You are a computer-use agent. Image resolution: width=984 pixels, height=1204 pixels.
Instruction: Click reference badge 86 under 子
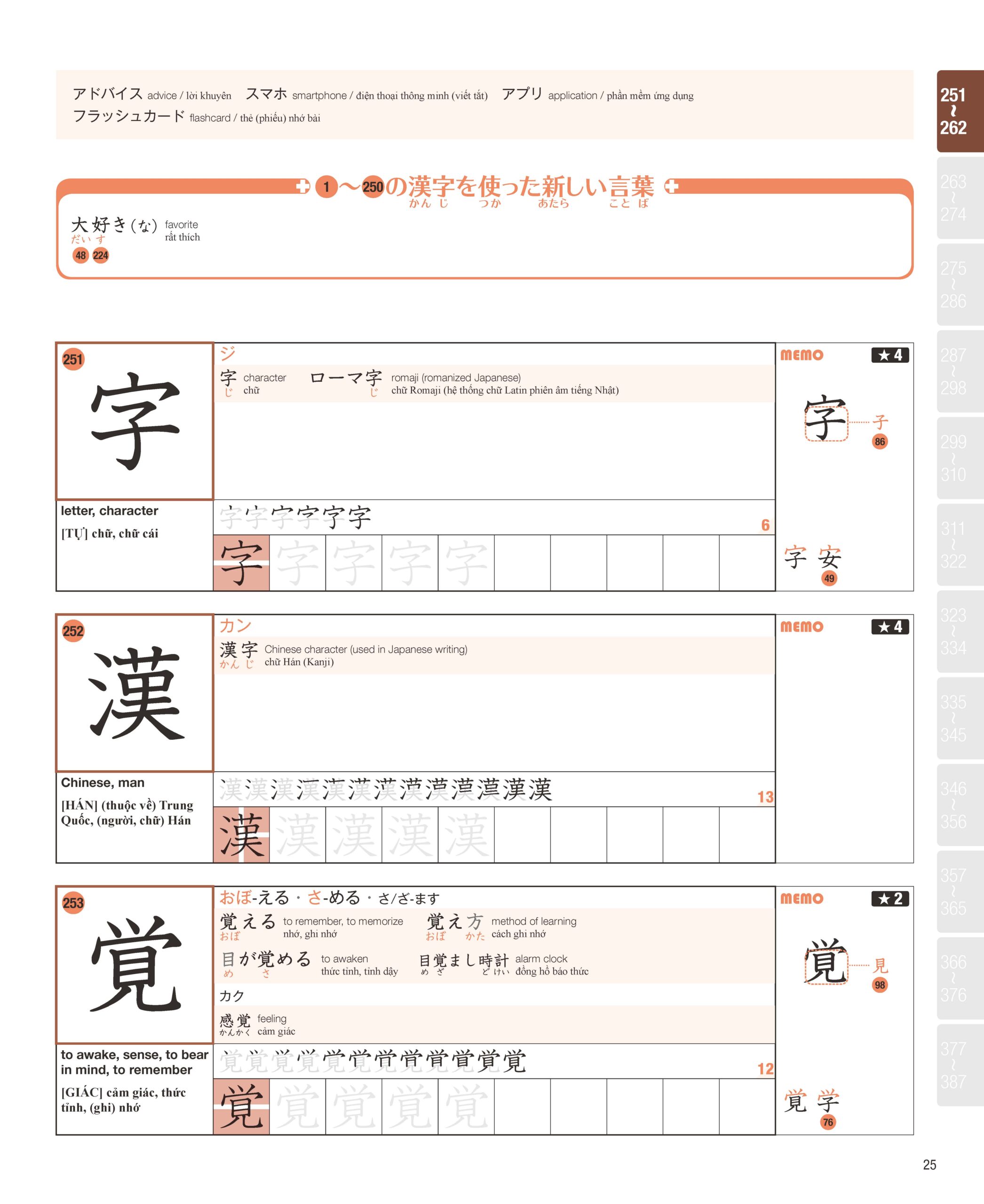point(880,442)
